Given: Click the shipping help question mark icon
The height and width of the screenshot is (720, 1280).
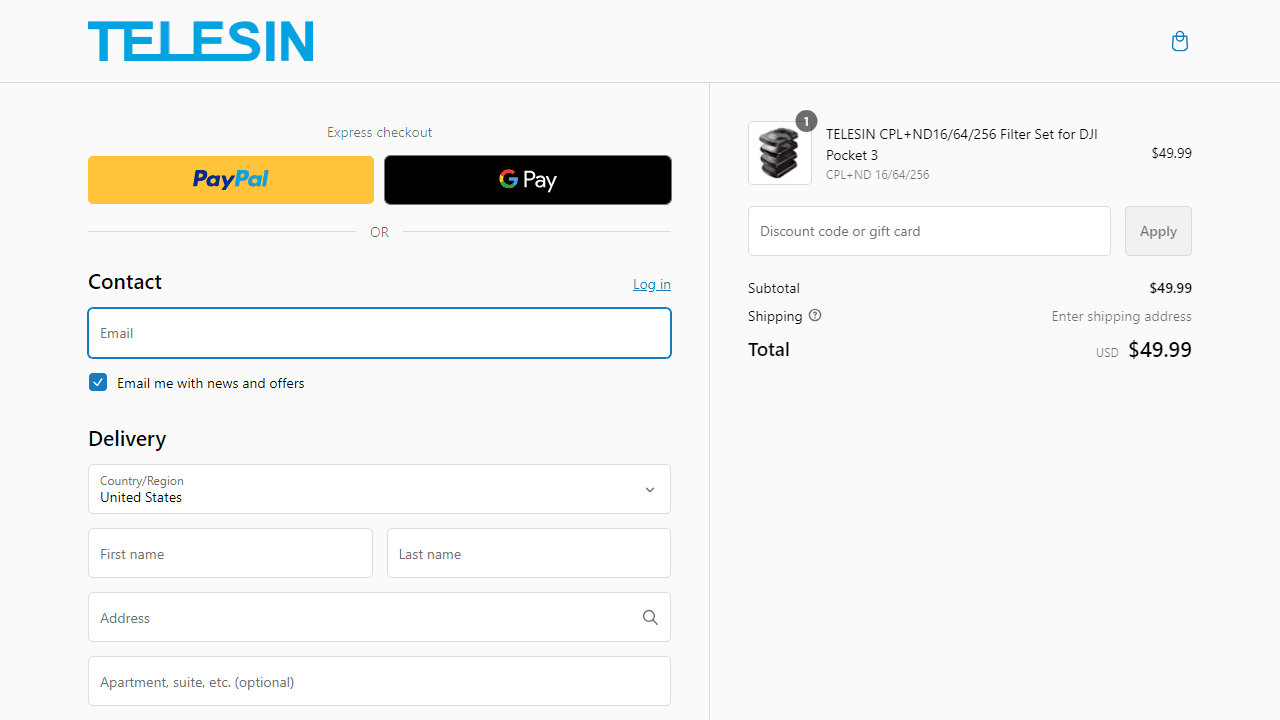Looking at the screenshot, I should [815, 315].
